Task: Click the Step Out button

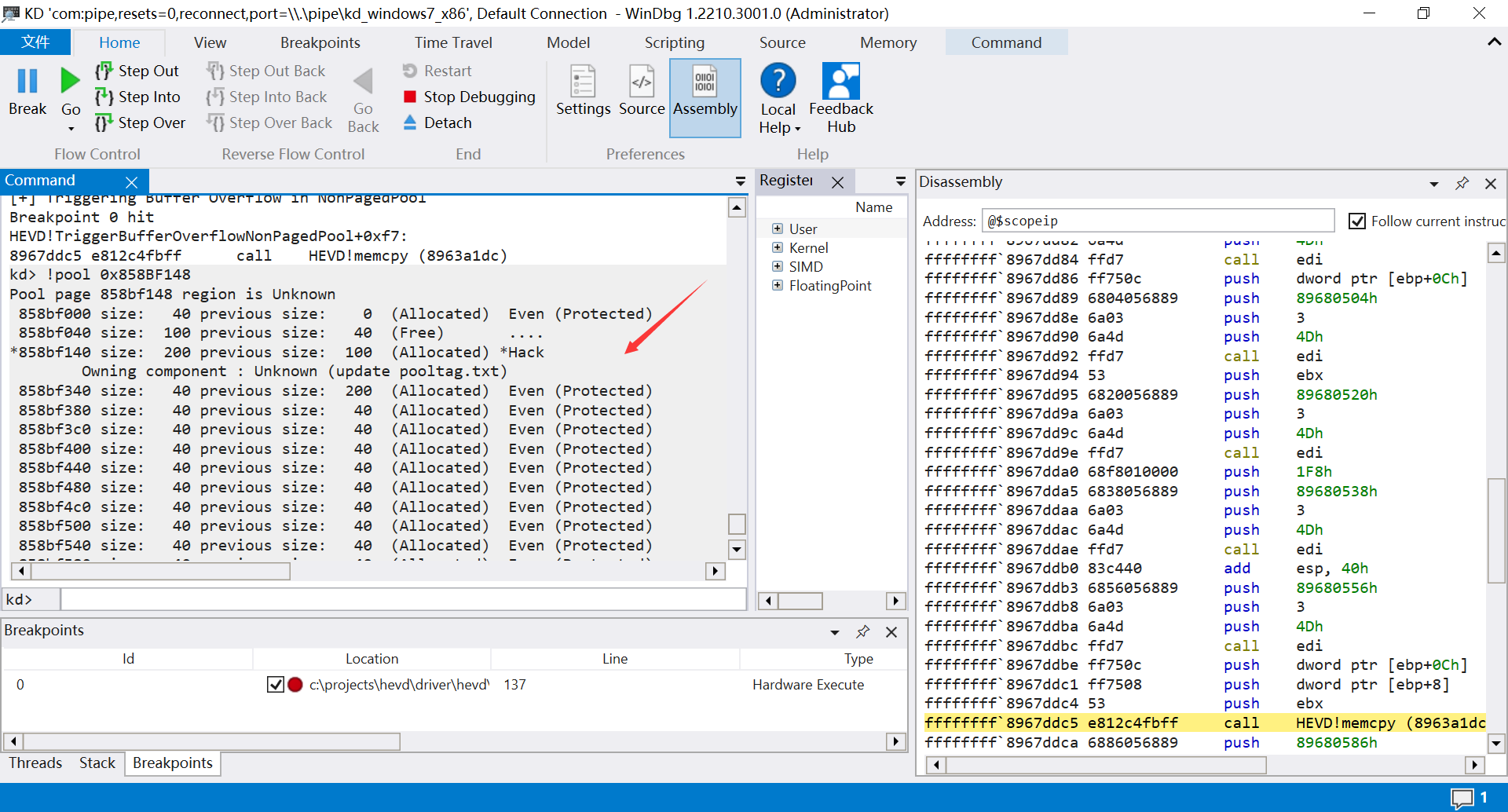Action: click(x=137, y=71)
